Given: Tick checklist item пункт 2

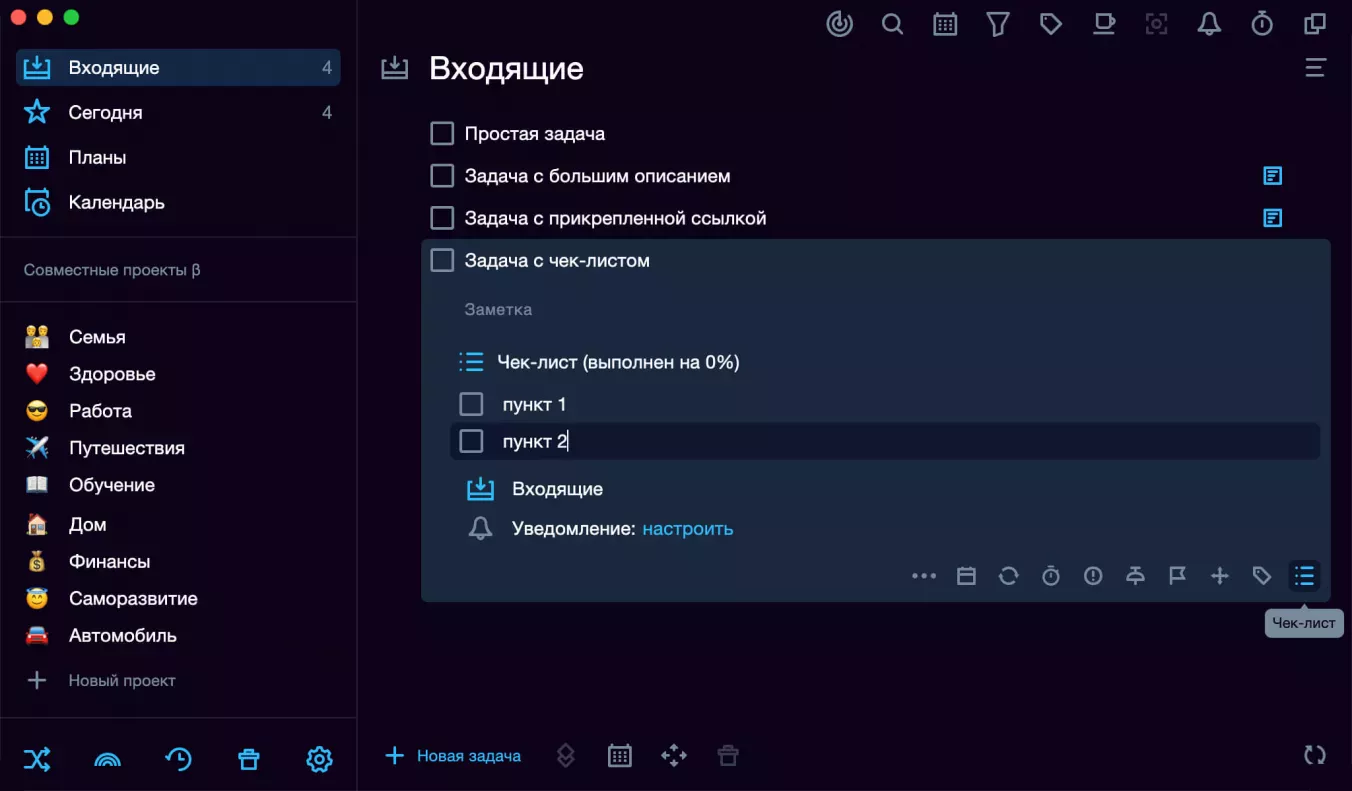Looking at the screenshot, I should tap(471, 441).
